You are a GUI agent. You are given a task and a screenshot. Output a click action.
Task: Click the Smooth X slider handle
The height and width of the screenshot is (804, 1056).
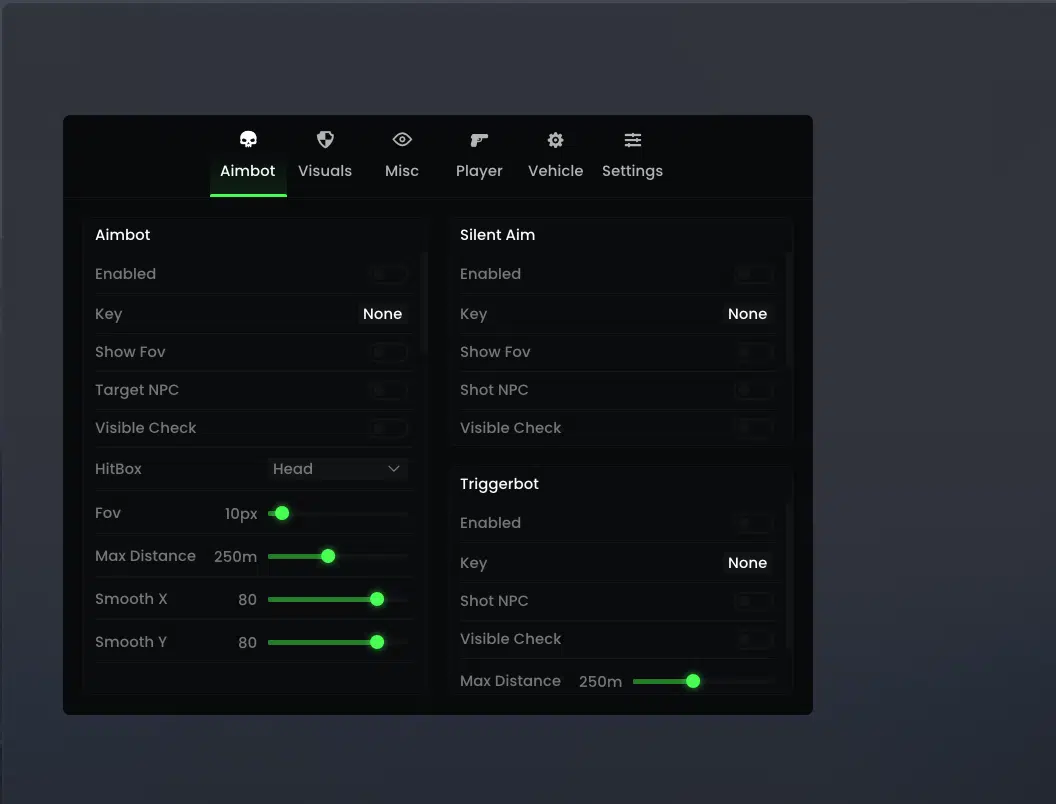[x=377, y=599]
